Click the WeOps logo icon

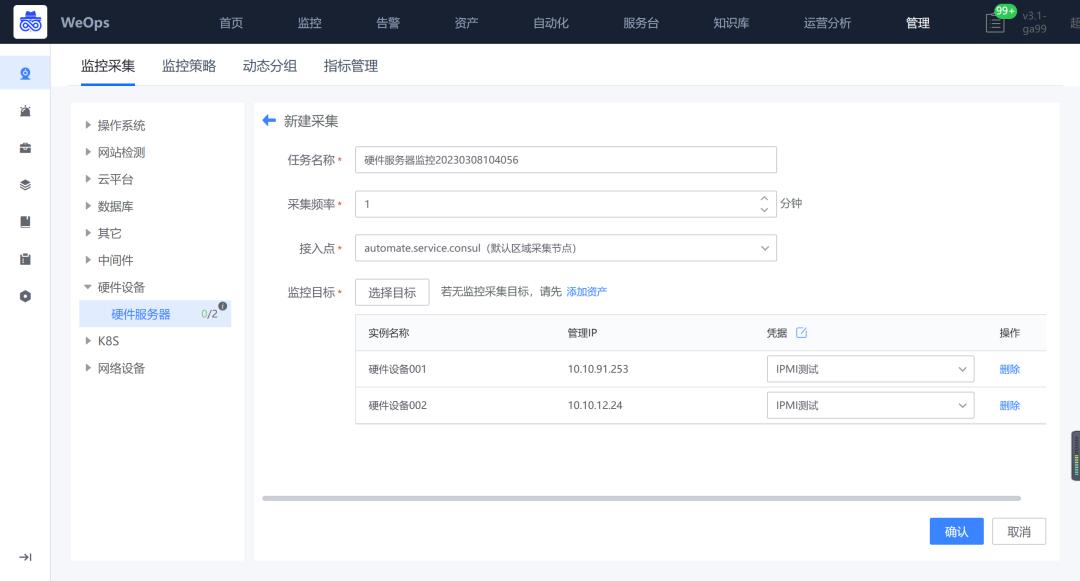pos(29,22)
